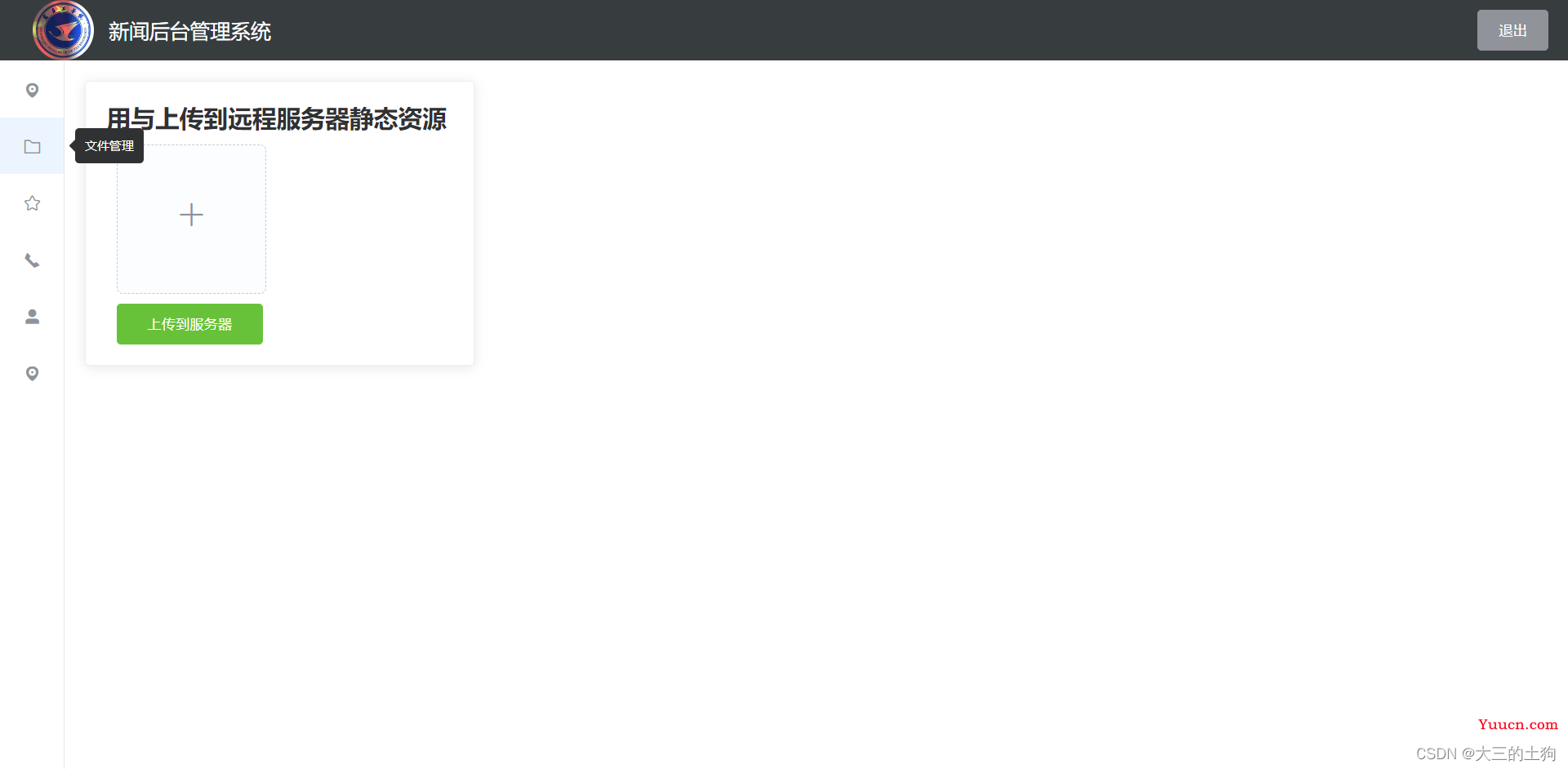Click the red Yuucn.com watermark link
1568x769 pixels.
point(1517,724)
